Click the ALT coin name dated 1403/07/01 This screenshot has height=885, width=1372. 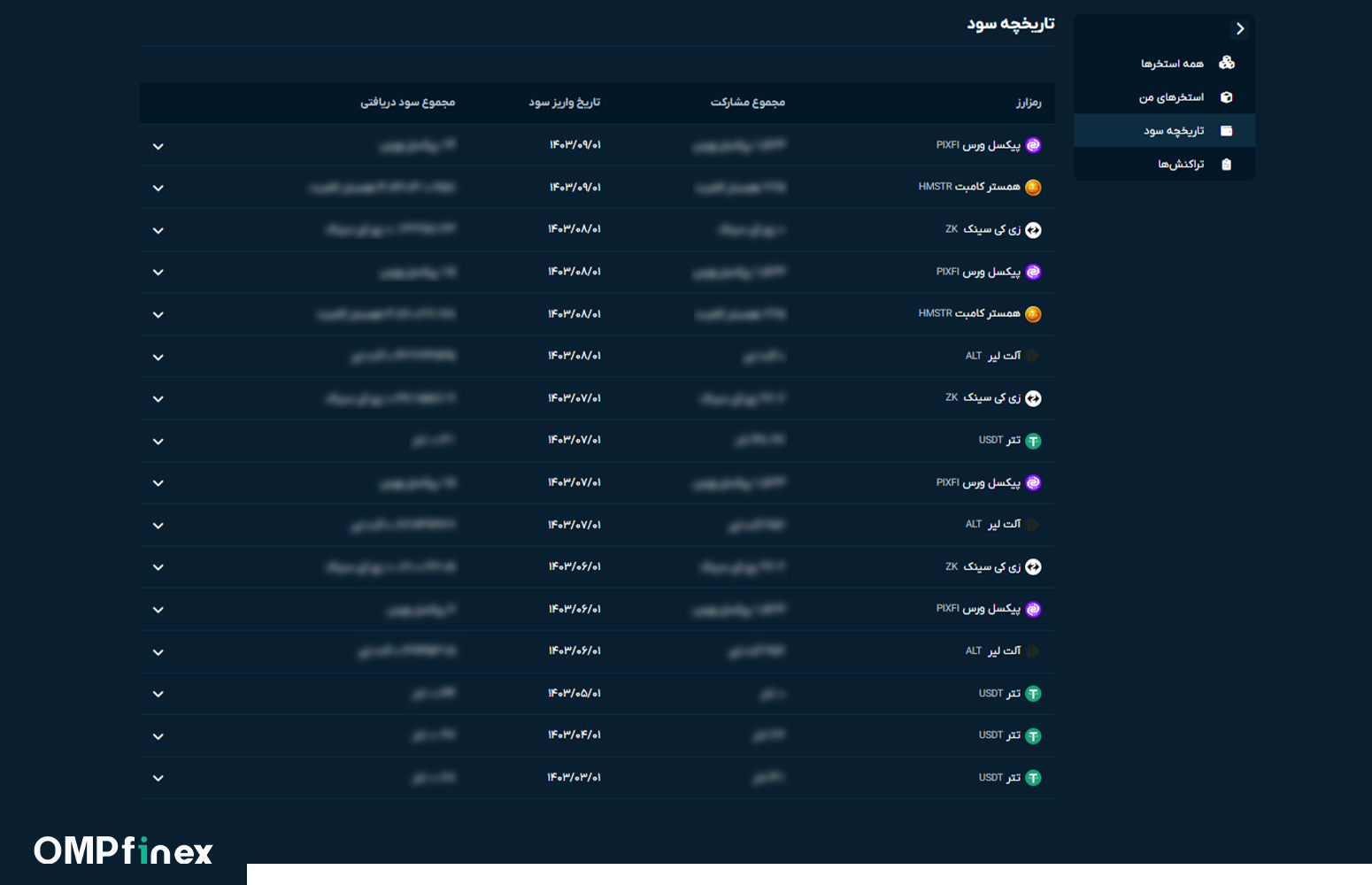coord(993,524)
